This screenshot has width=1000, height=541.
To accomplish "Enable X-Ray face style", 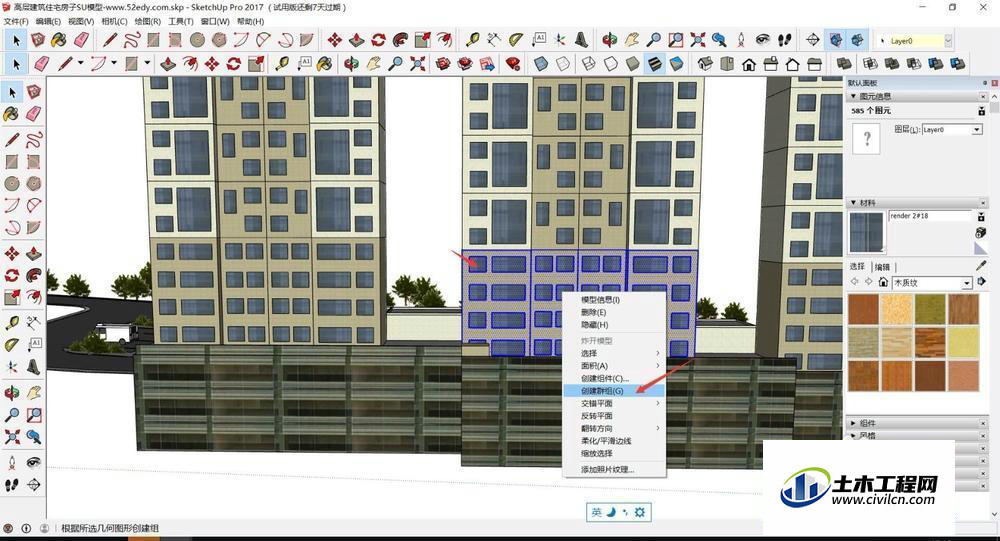I will 541,64.
